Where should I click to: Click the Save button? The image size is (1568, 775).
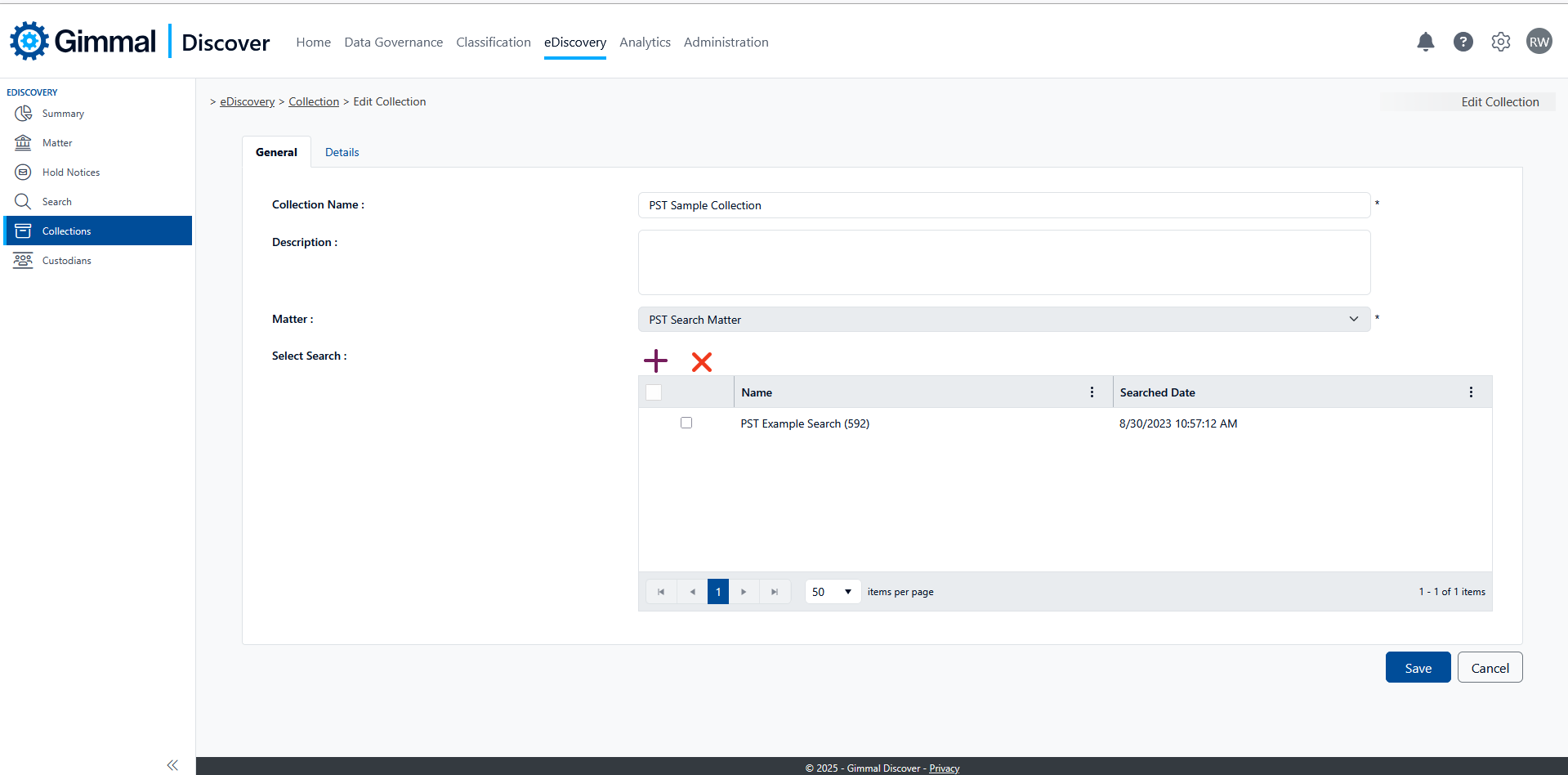(x=1418, y=668)
